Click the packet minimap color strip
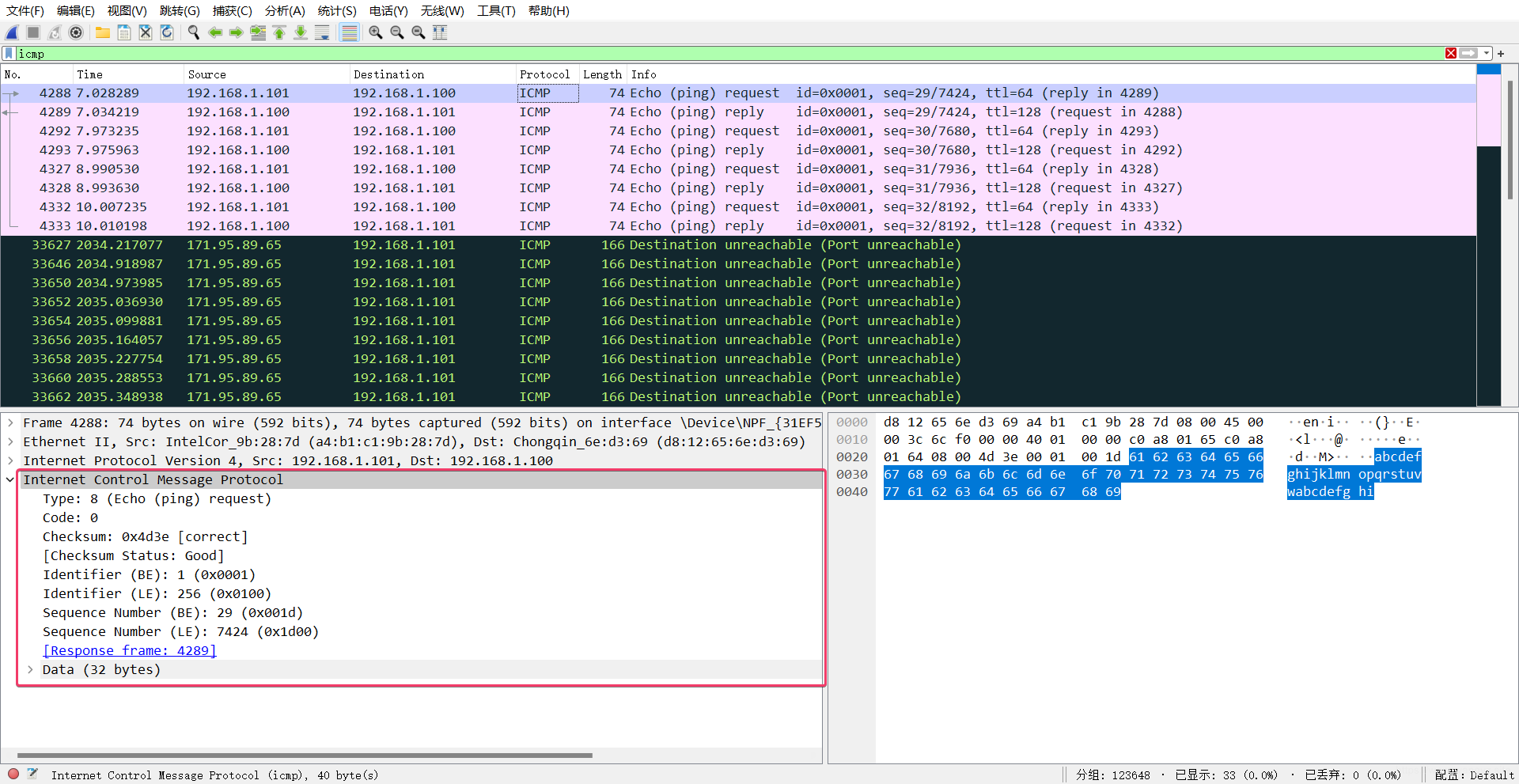The image size is (1519, 784). [1488, 236]
